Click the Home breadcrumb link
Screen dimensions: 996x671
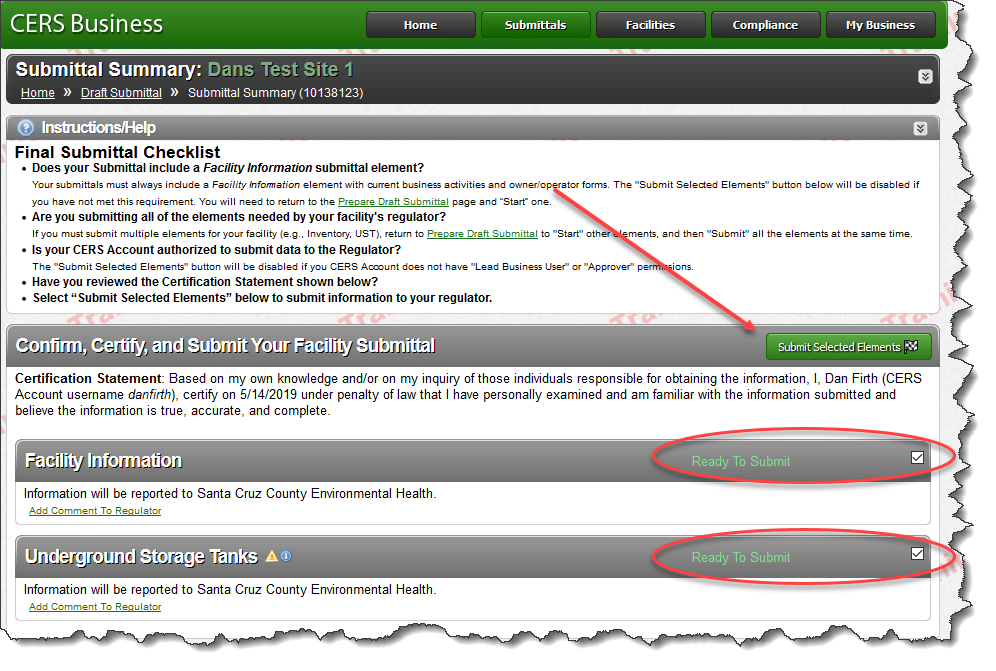coord(37,93)
